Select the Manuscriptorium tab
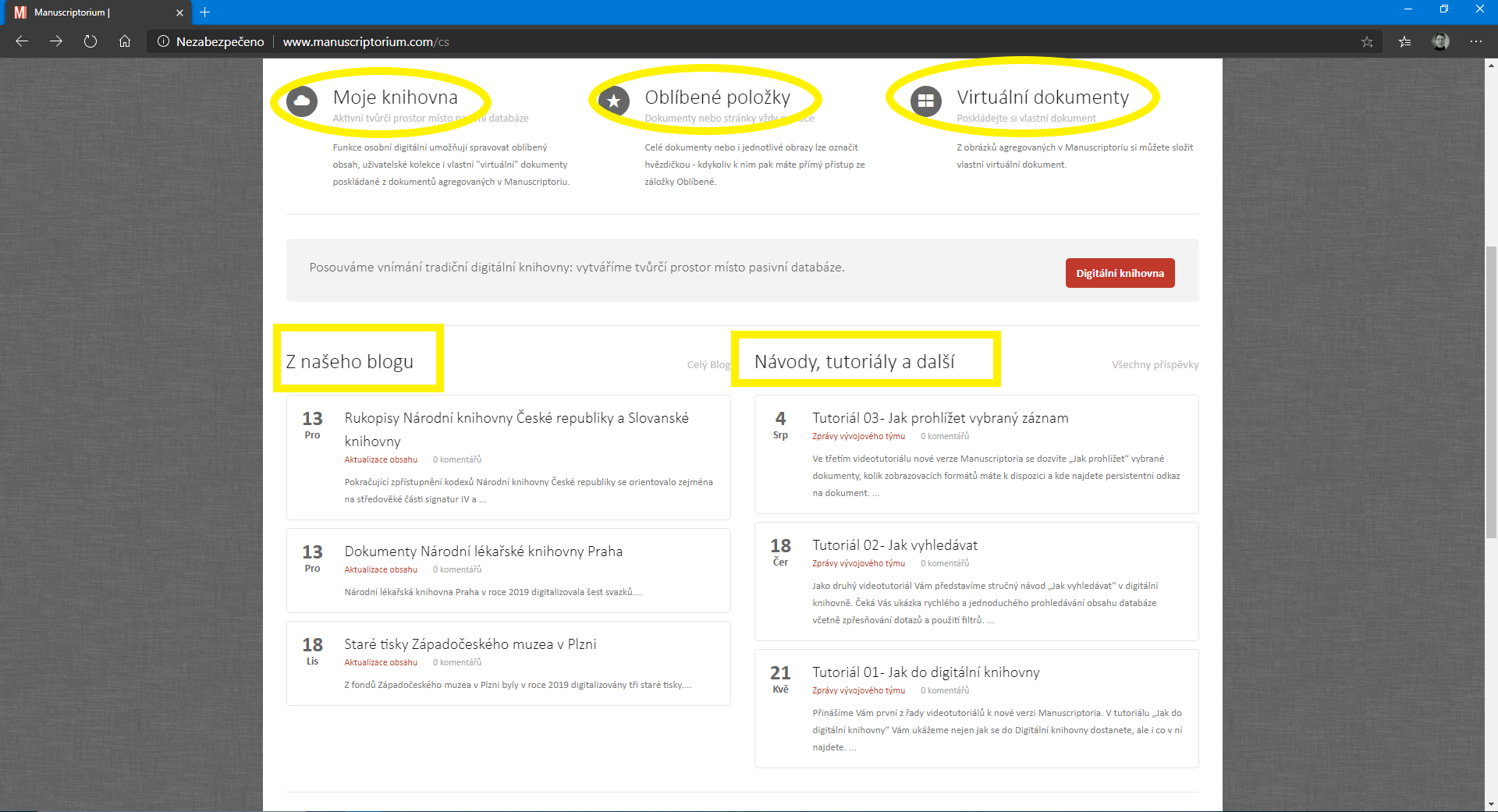 (x=86, y=12)
